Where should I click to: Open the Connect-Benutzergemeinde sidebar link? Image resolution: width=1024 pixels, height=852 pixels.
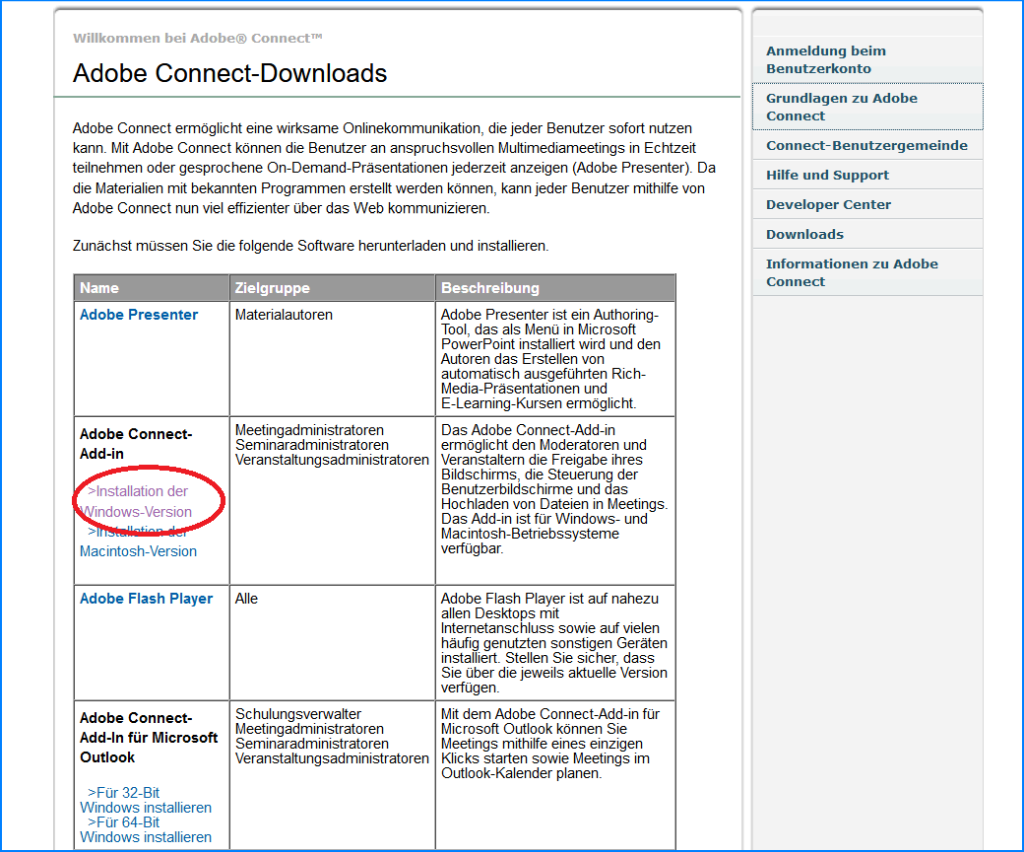(866, 146)
